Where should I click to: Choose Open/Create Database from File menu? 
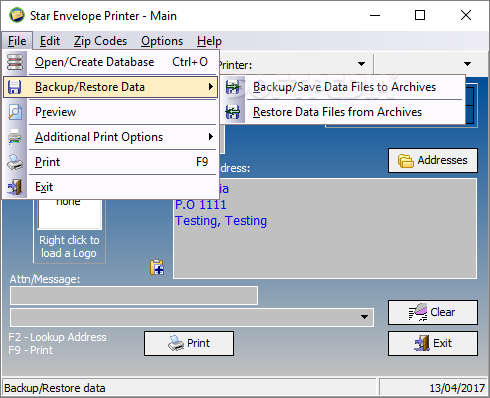click(x=111, y=62)
